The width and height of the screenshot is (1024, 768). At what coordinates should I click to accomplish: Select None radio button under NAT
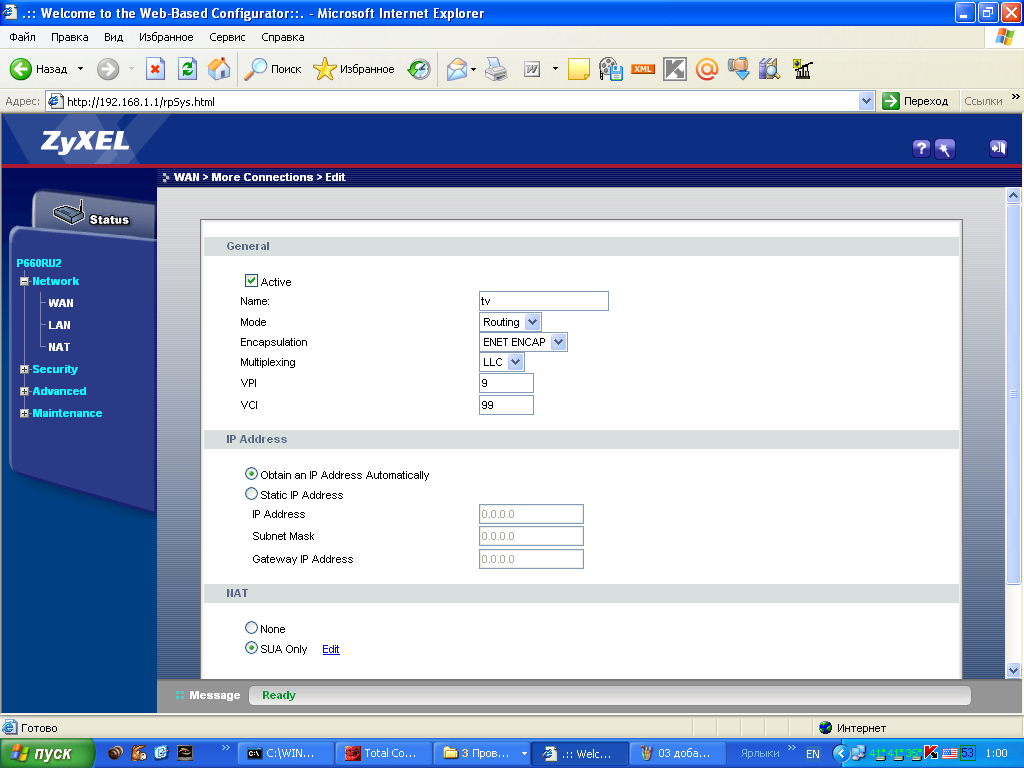click(252, 628)
